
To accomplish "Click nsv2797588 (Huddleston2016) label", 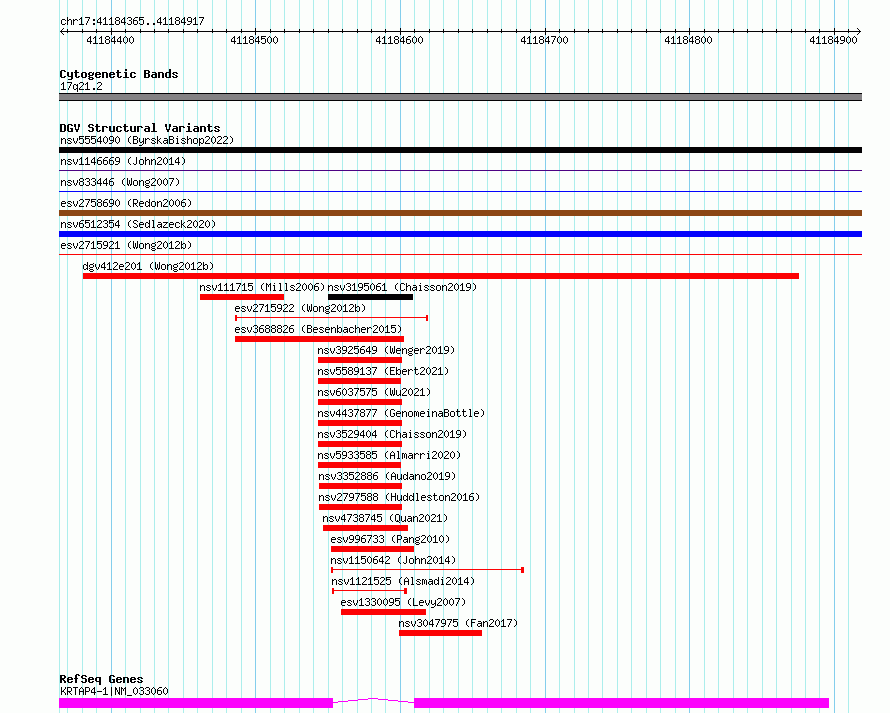I will point(399,497).
